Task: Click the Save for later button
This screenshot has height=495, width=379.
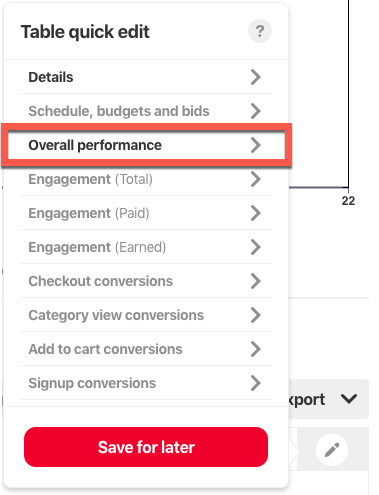Action: coord(146,447)
